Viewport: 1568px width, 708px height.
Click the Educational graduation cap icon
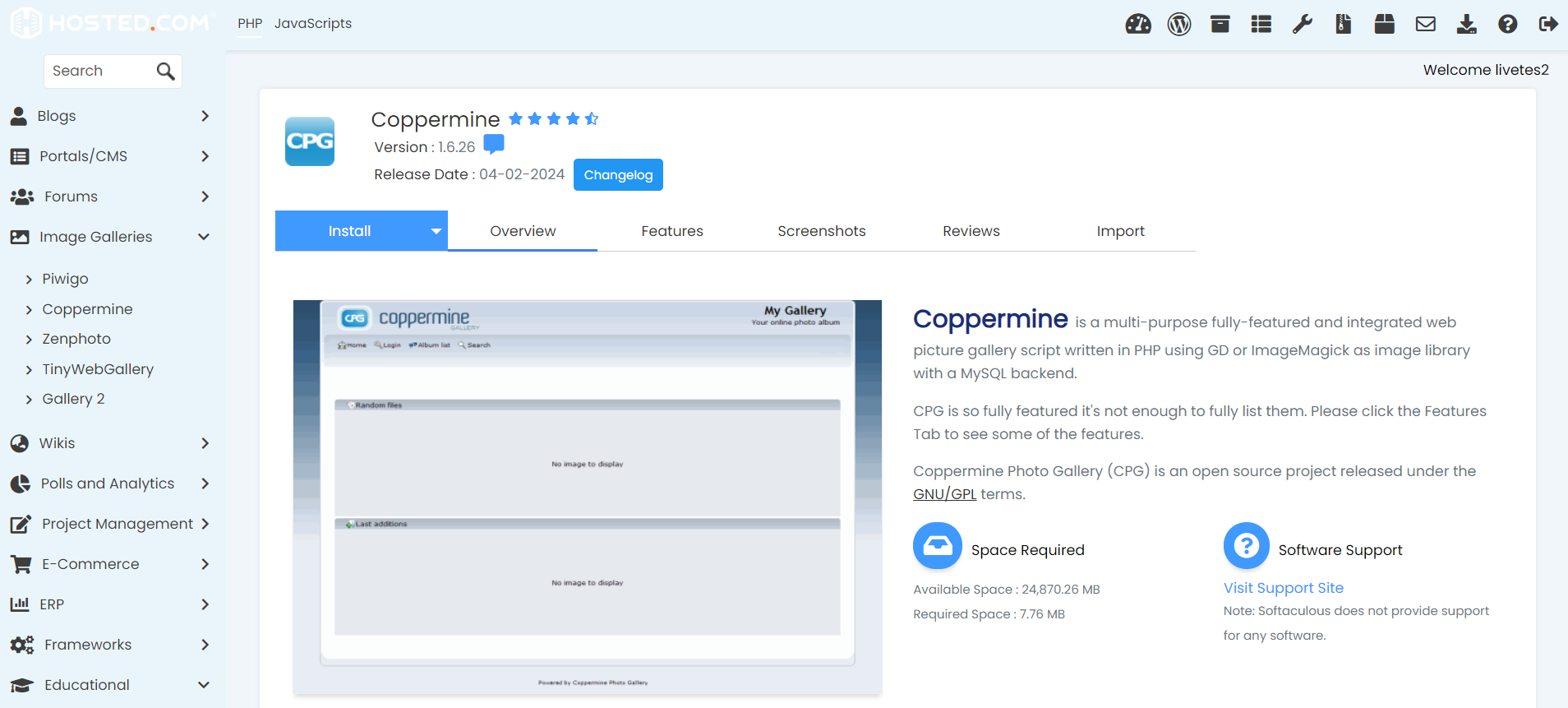coord(22,685)
